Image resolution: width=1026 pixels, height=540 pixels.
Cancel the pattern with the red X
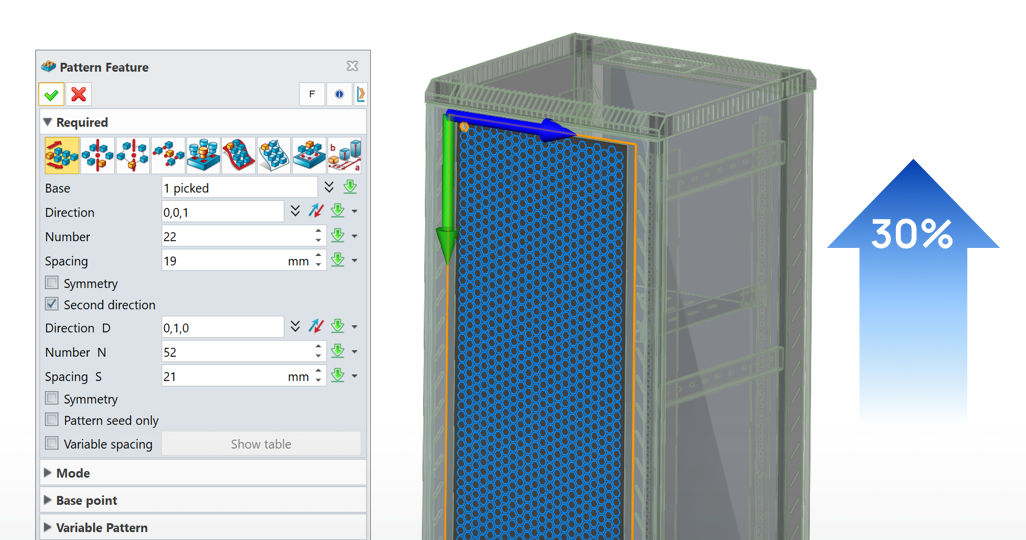tap(79, 94)
